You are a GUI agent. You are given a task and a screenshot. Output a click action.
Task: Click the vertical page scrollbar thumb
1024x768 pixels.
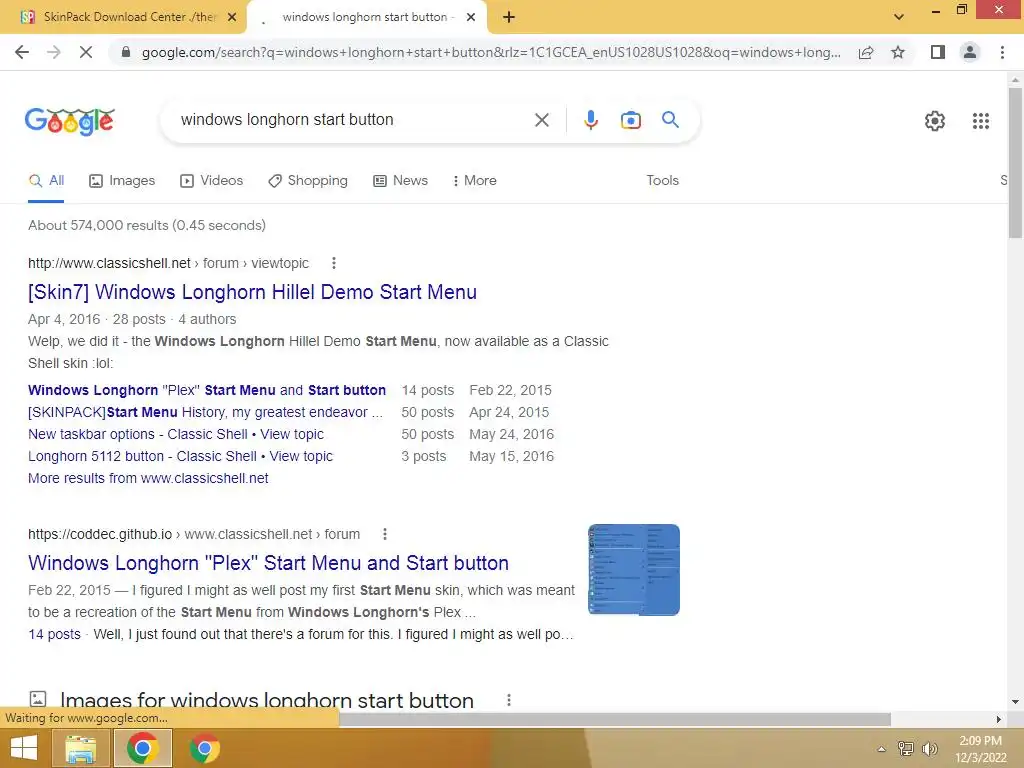pos(1015,163)
